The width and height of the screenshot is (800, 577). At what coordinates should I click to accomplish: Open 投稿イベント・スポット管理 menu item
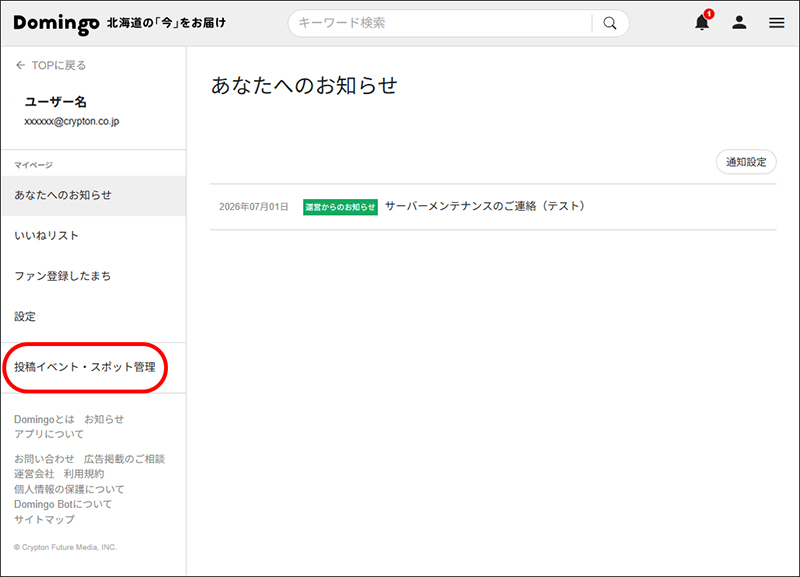pos(85,367)
